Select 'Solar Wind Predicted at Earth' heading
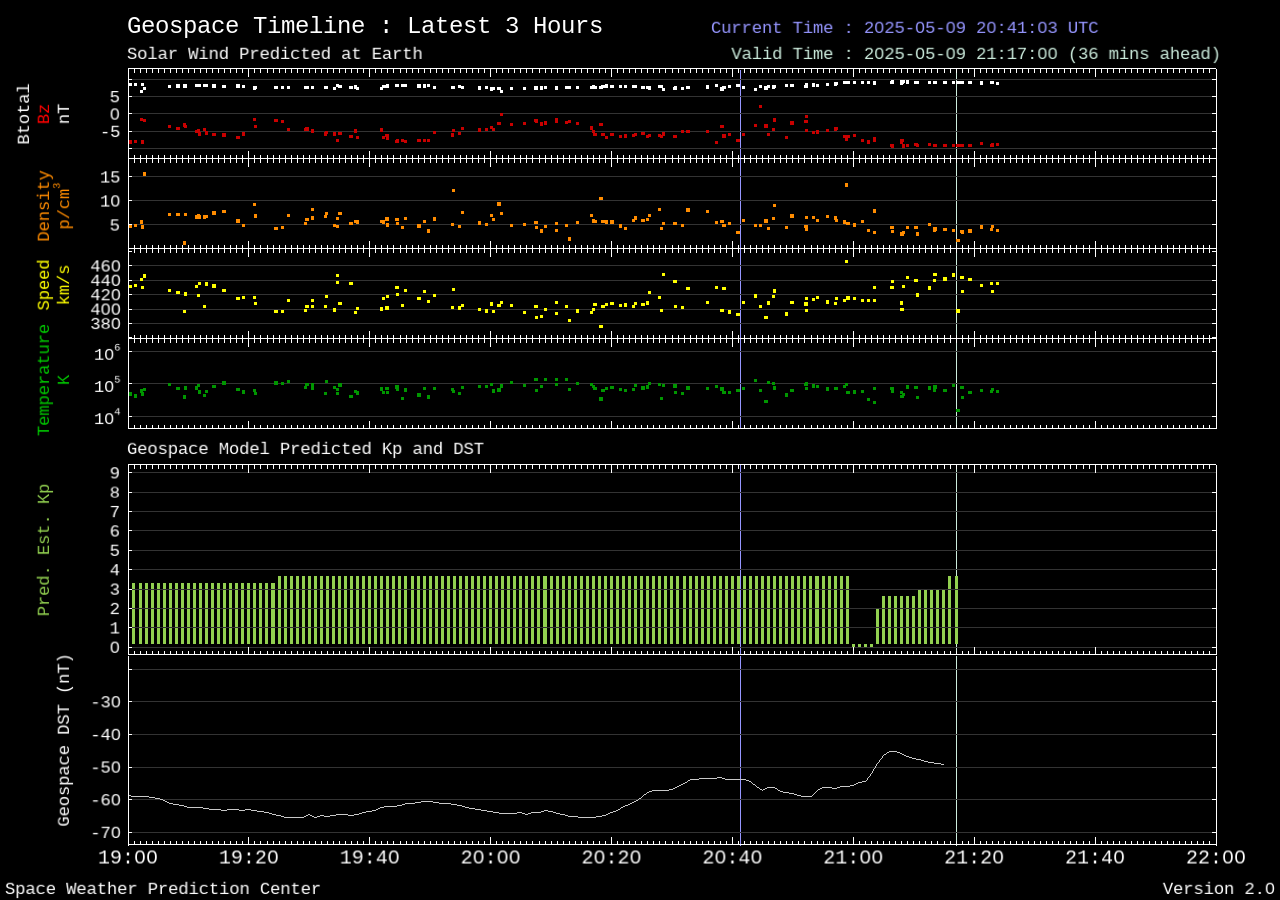The height and width of the screenshot is (900, 1280). (275, 54)
